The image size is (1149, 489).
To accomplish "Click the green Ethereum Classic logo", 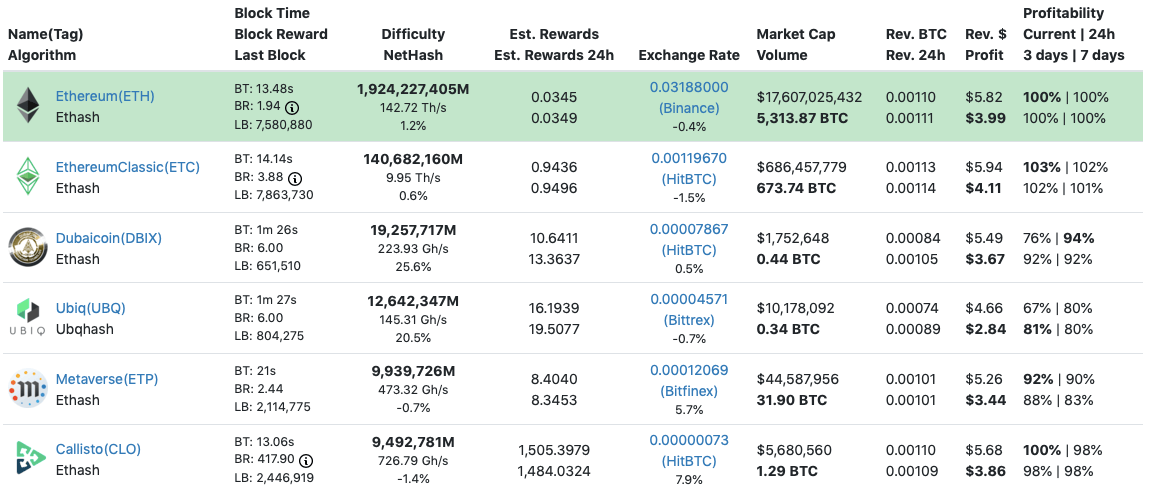I will coord(27,177).
